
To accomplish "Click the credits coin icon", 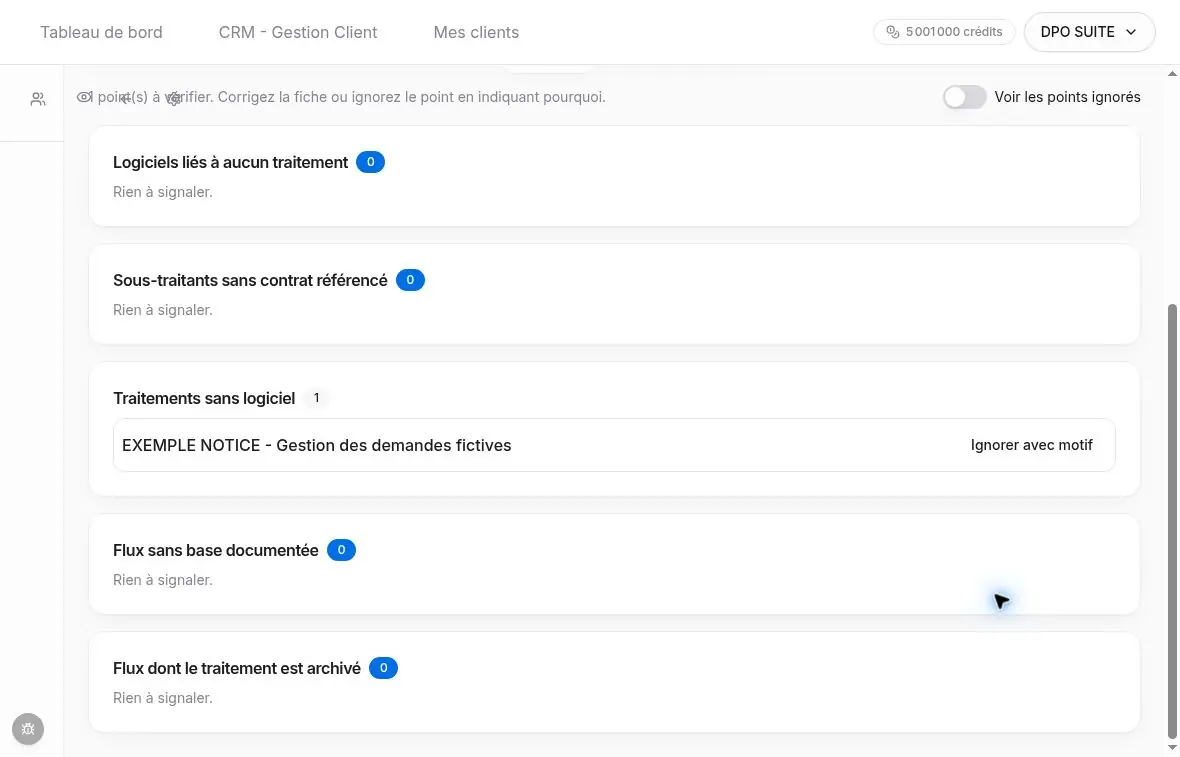I will coord(893,32).
